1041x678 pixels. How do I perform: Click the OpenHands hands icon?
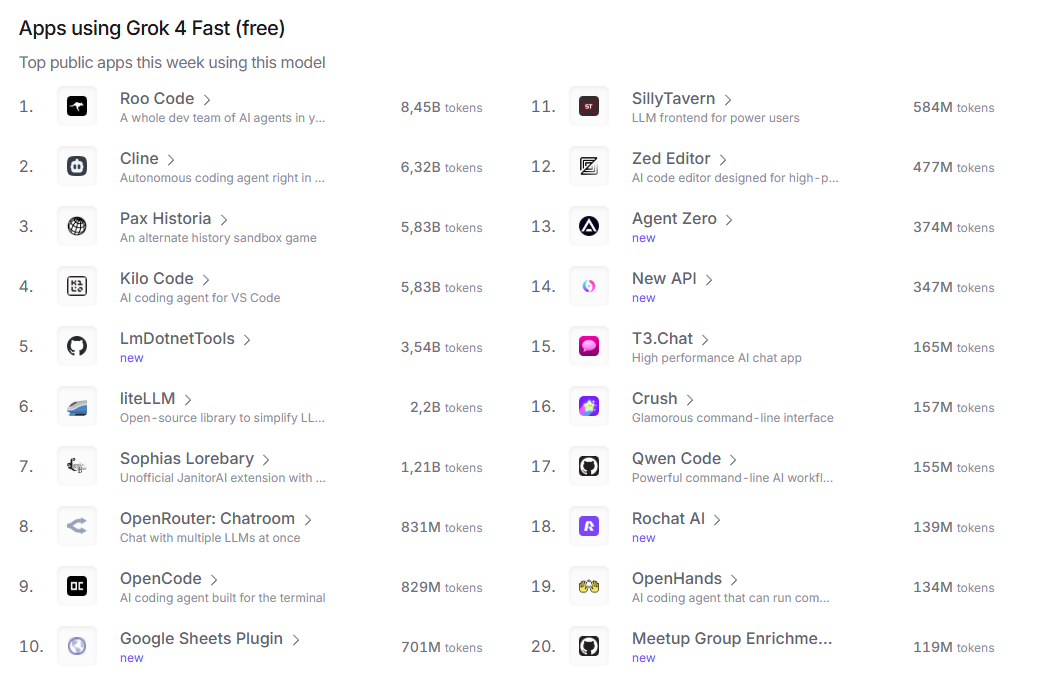pos(589,586)
